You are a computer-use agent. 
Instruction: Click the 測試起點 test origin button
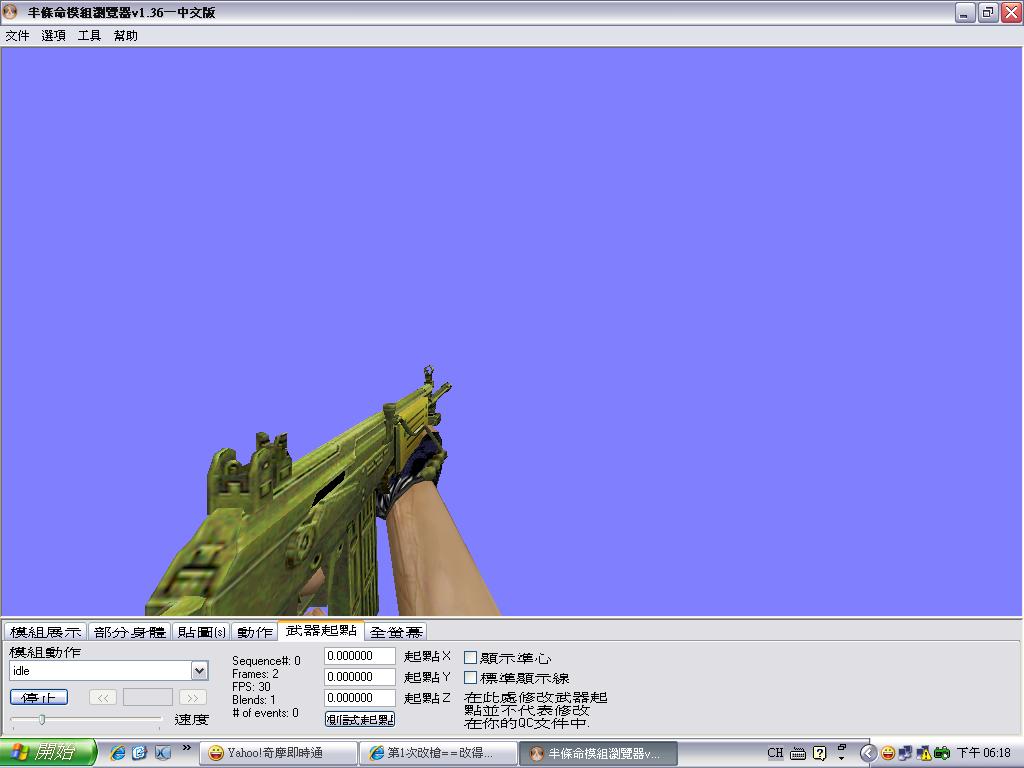360,719
